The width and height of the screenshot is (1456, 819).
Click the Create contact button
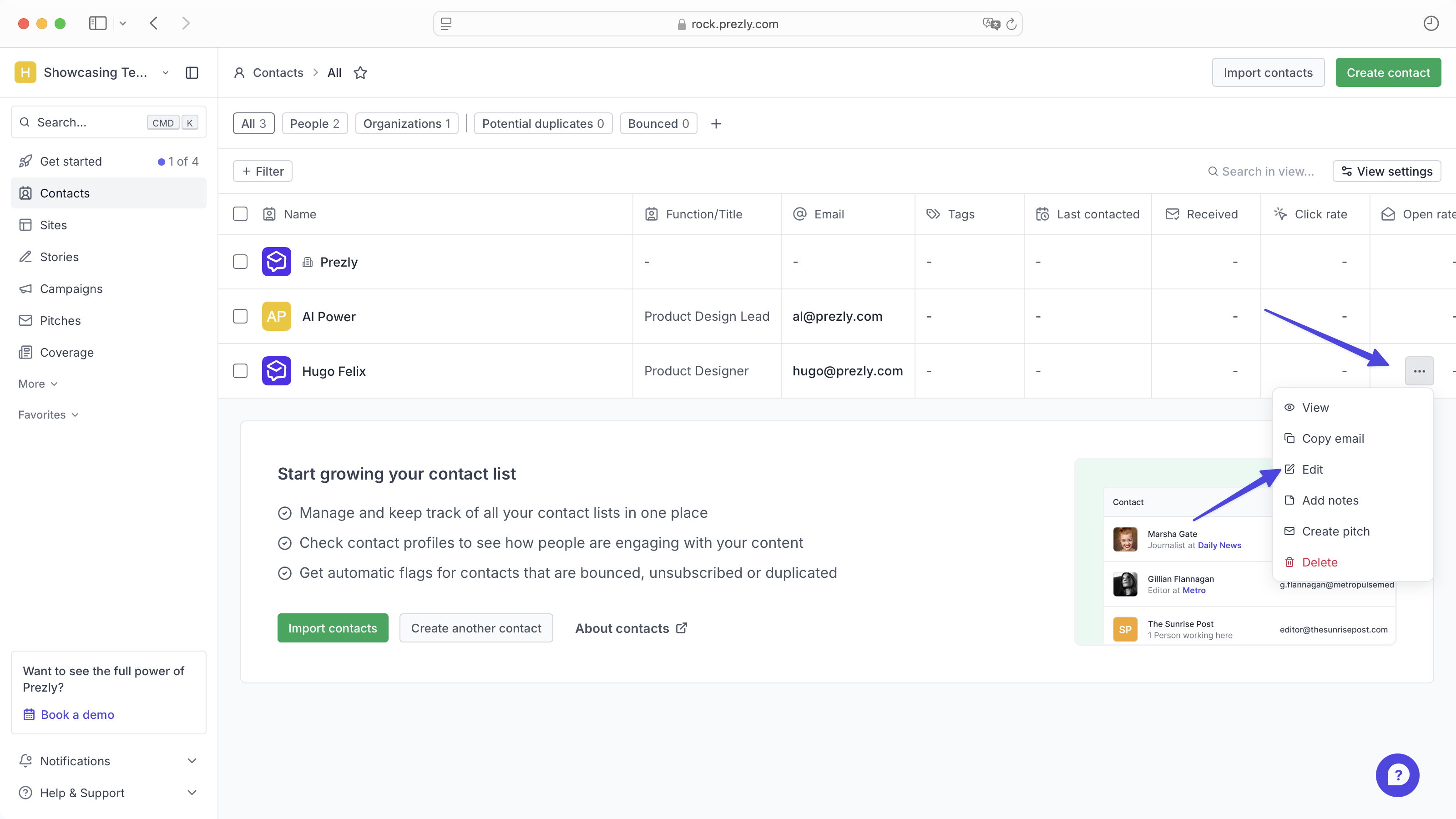[x=1388, y=73]
